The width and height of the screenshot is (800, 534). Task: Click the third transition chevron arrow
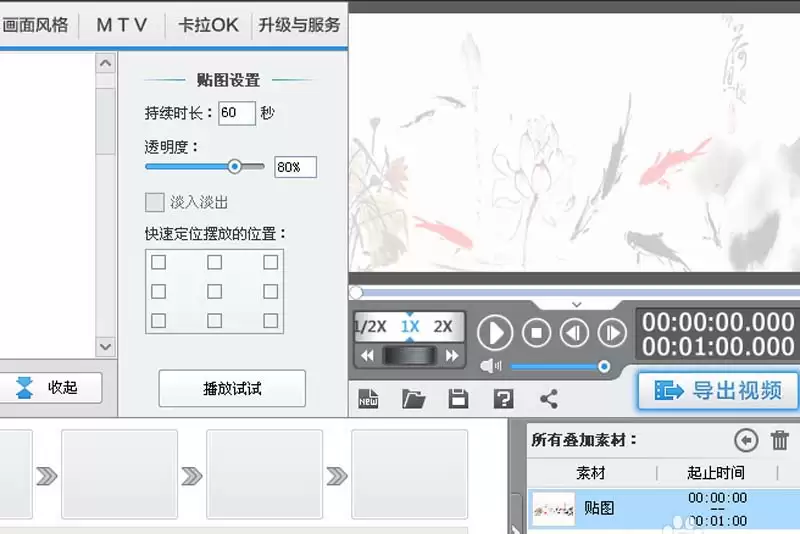[x=337, y=476]
